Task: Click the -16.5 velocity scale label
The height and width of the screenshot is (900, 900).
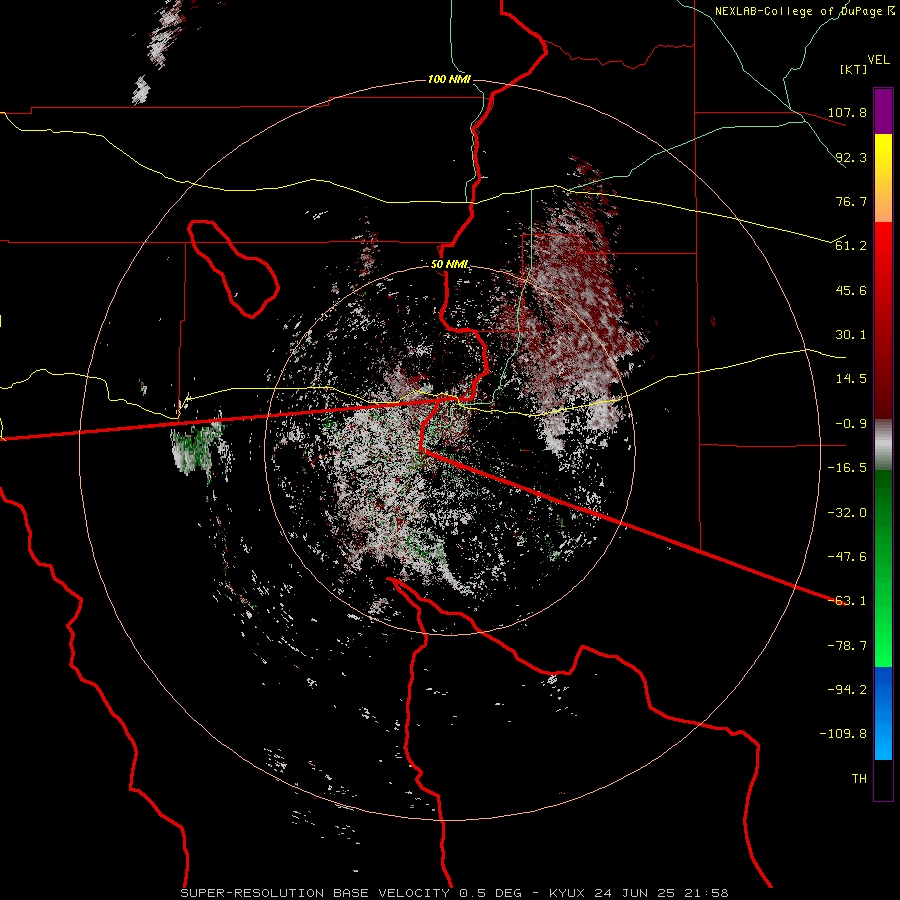Action: tap(847, 467)
